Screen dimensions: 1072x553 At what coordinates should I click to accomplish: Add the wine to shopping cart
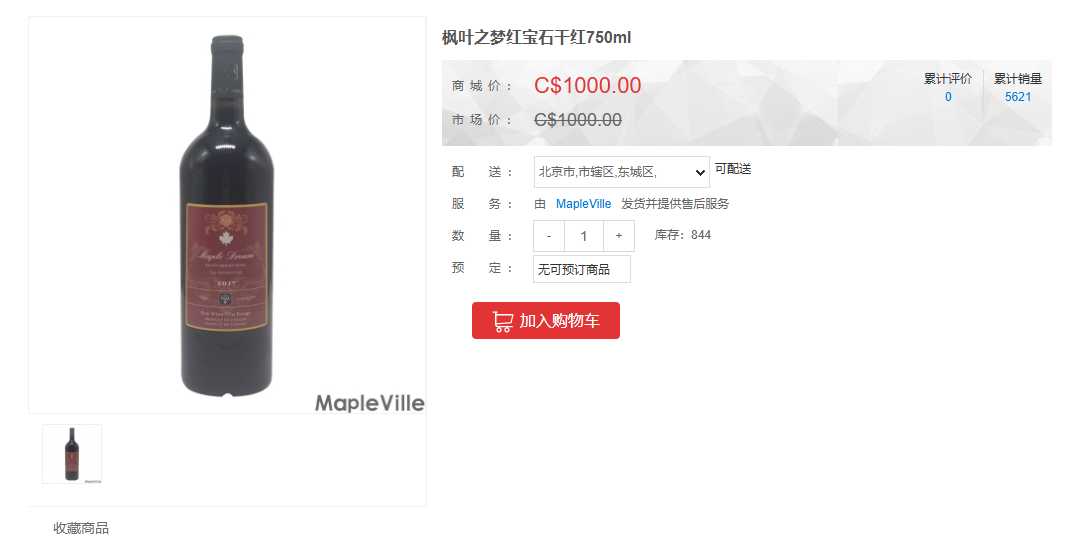tap(546, 321)
